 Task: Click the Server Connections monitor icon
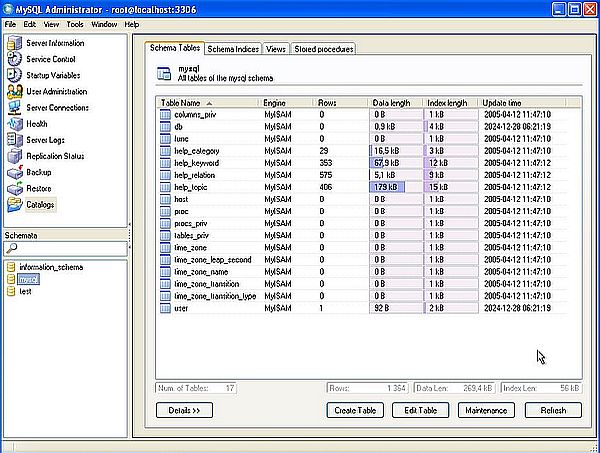point(15,108)
